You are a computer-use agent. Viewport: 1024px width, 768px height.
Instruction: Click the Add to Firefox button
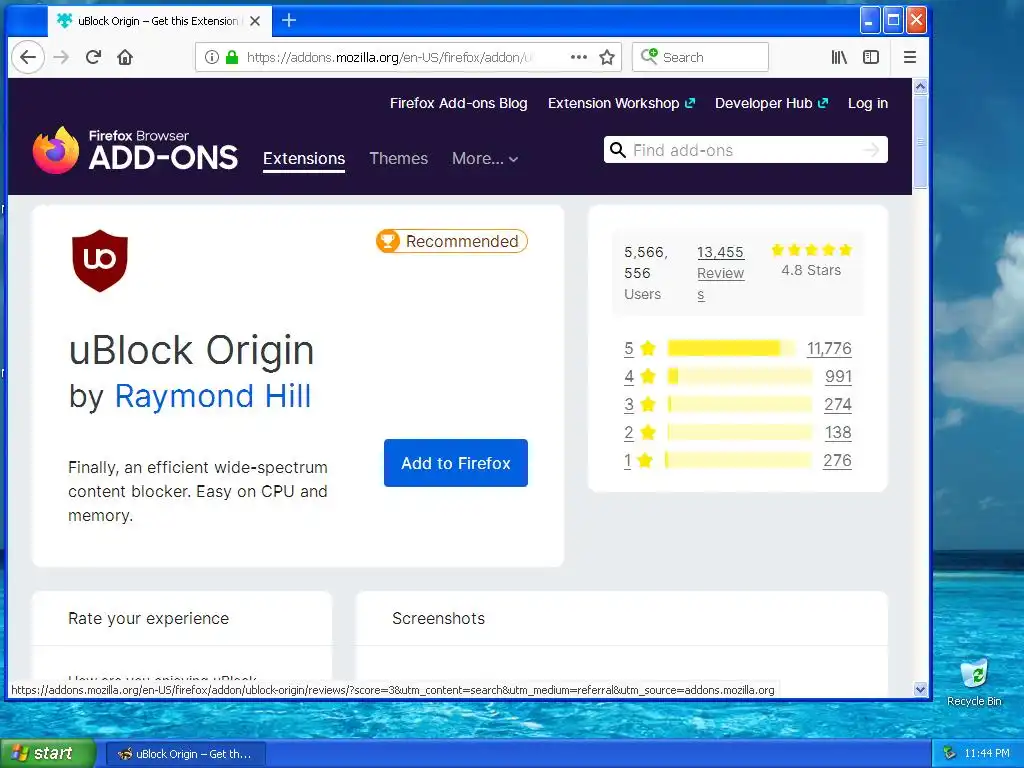tap(456, 463)
